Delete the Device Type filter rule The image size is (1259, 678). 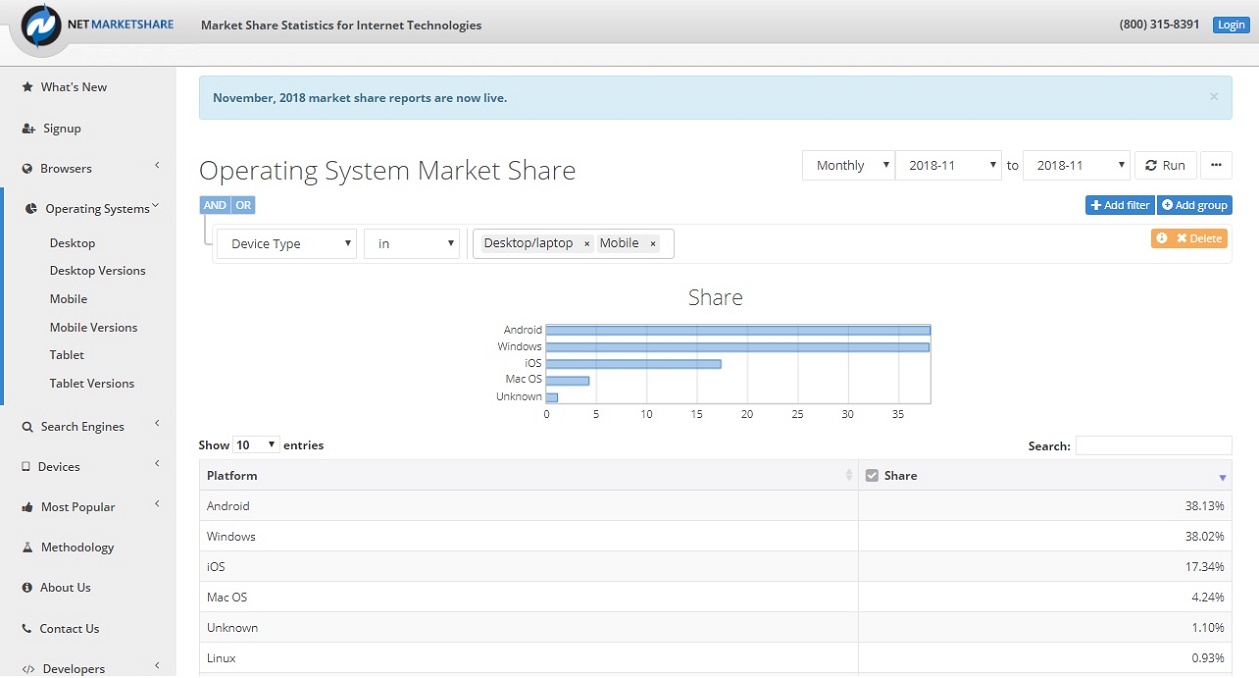click(1199, 238)
